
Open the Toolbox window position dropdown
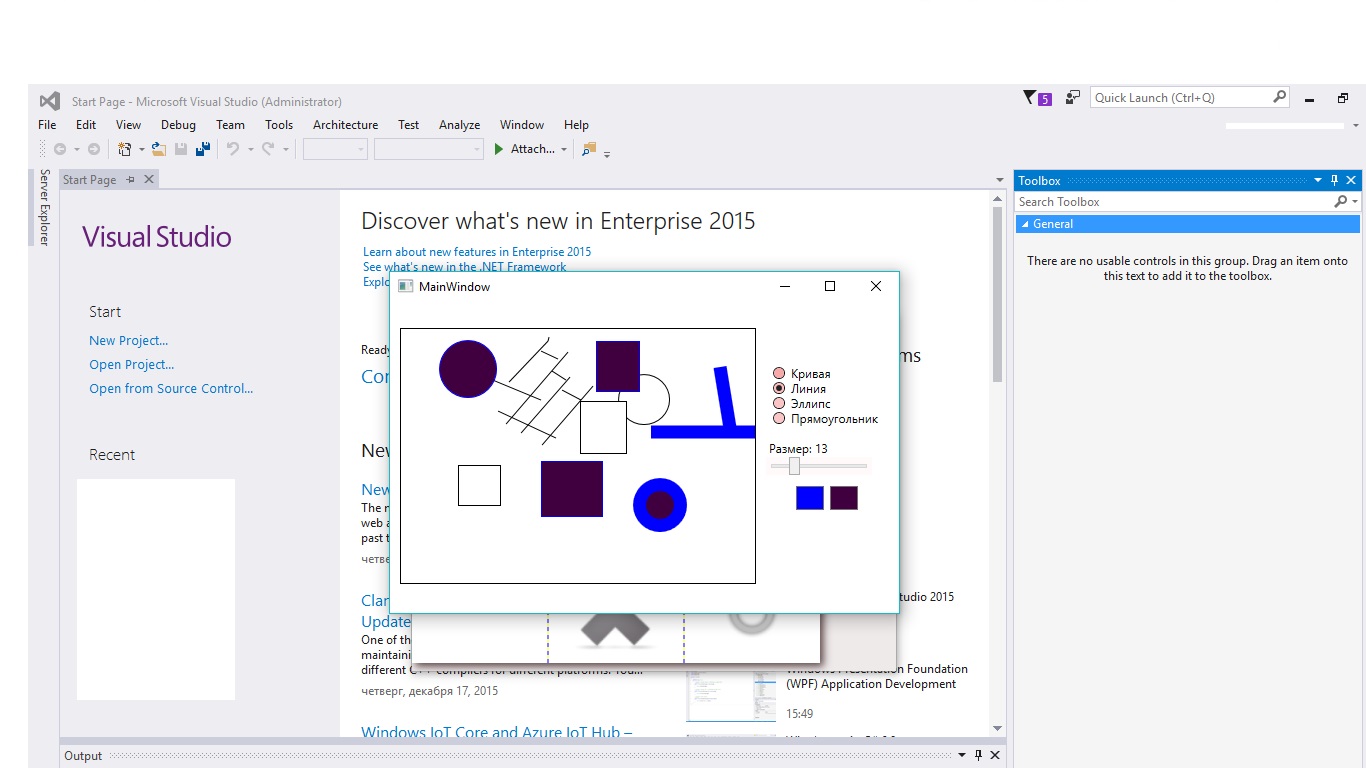click(1318, 181)
